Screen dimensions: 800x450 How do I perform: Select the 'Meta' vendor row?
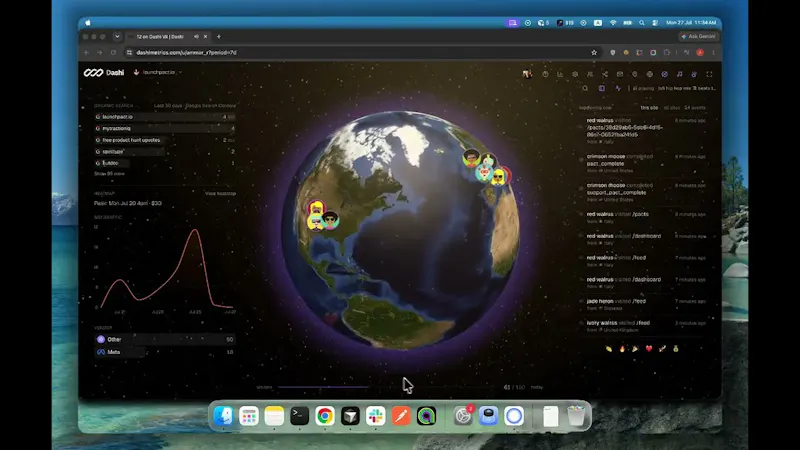pos(164,352)
